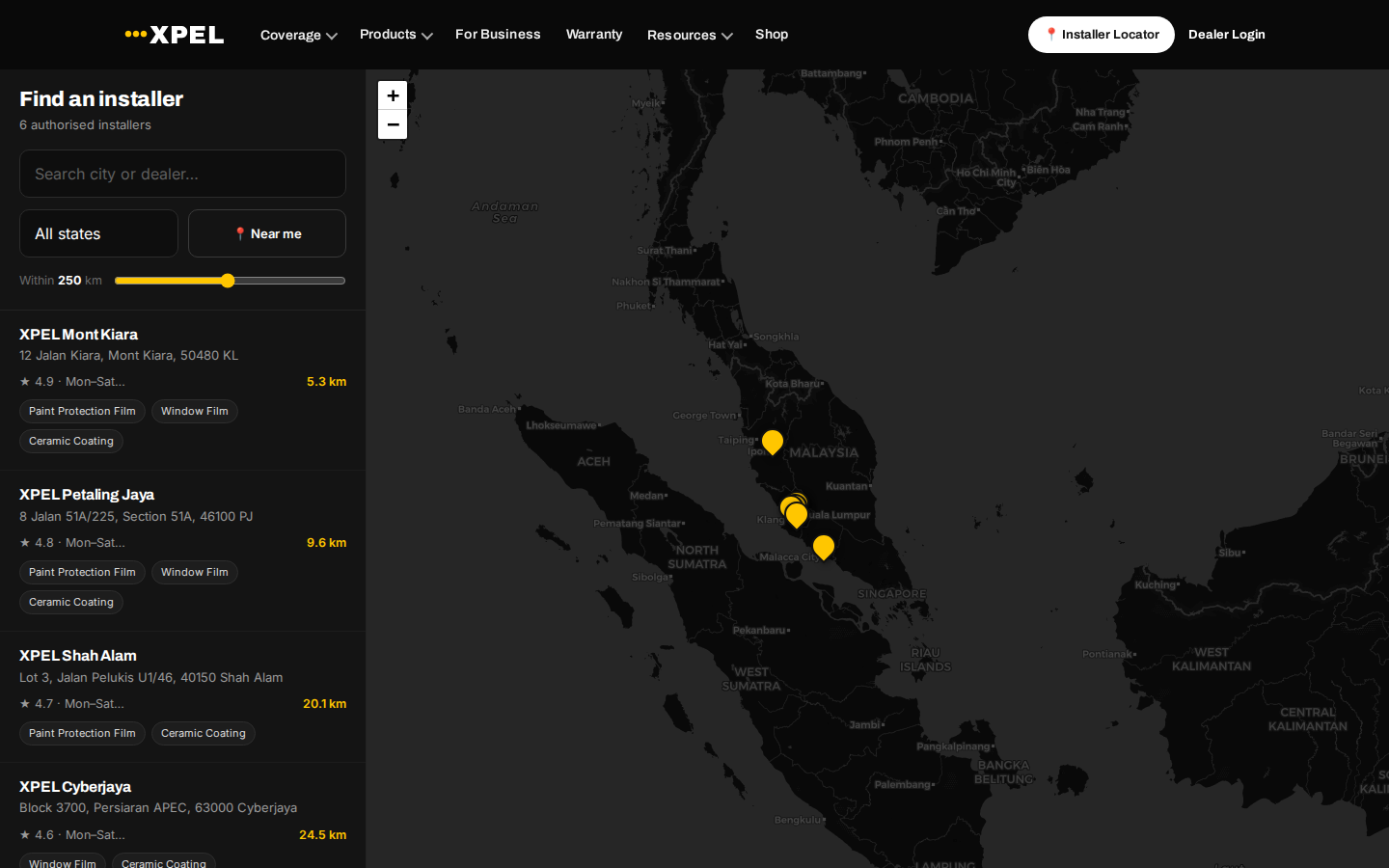The height and width of the screenshot is (868, 1389).
Task: Click the map pin near Malacca City
Action: (x=824, y=547)
